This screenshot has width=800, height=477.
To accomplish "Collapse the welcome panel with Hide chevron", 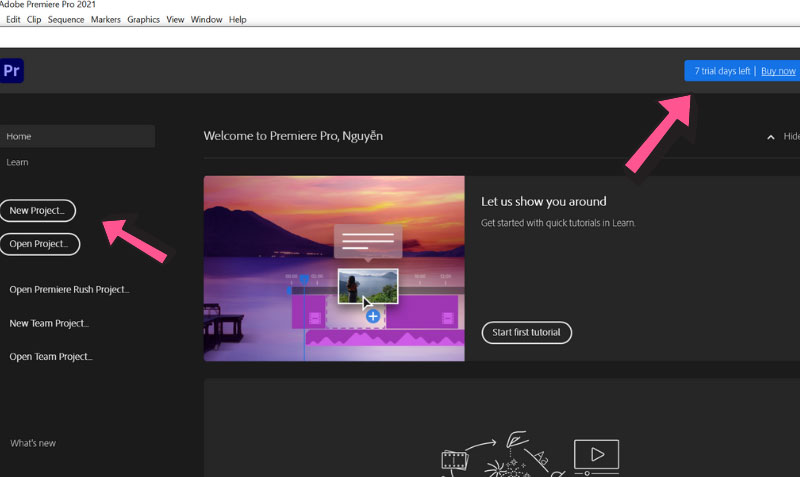I will (771, 136).
